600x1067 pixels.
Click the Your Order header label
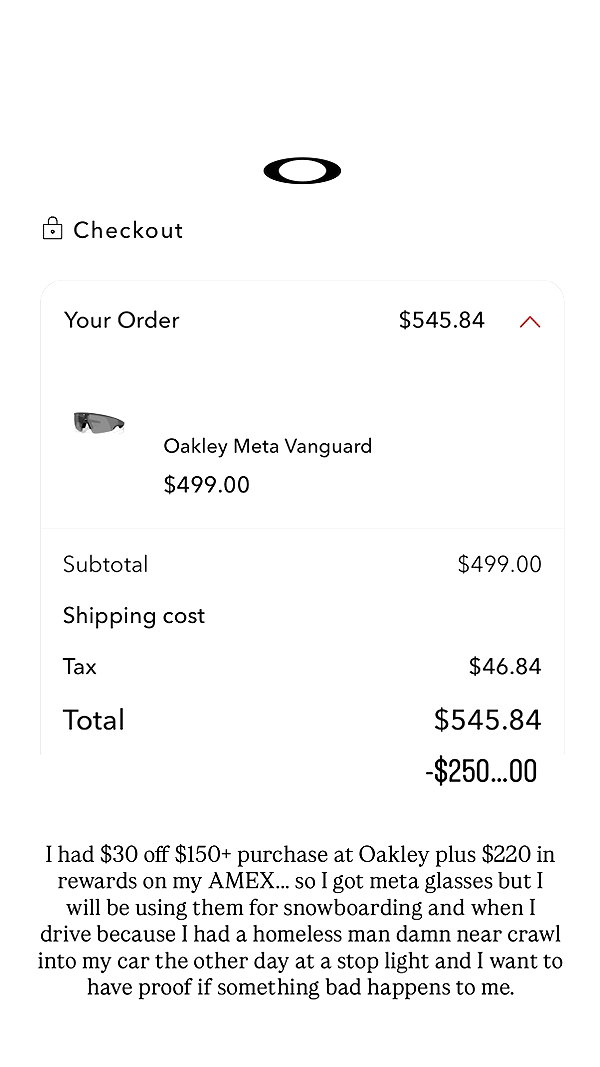(x=122, y=320)
